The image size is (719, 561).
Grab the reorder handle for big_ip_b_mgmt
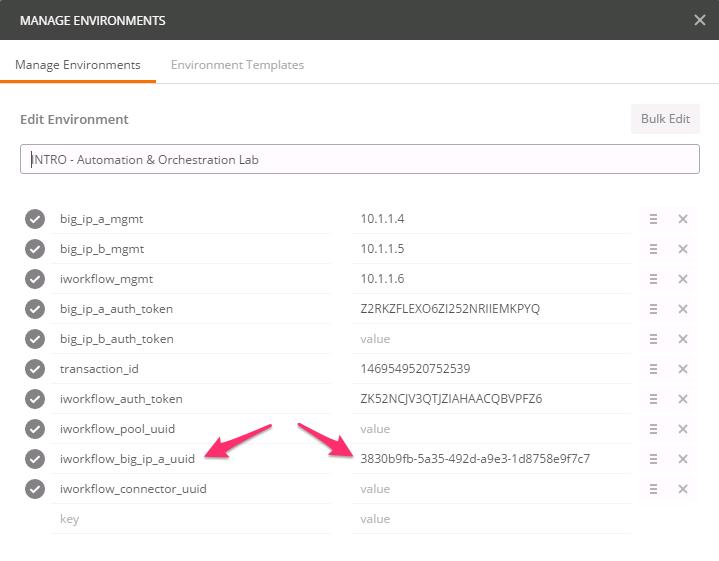[653, 249]
